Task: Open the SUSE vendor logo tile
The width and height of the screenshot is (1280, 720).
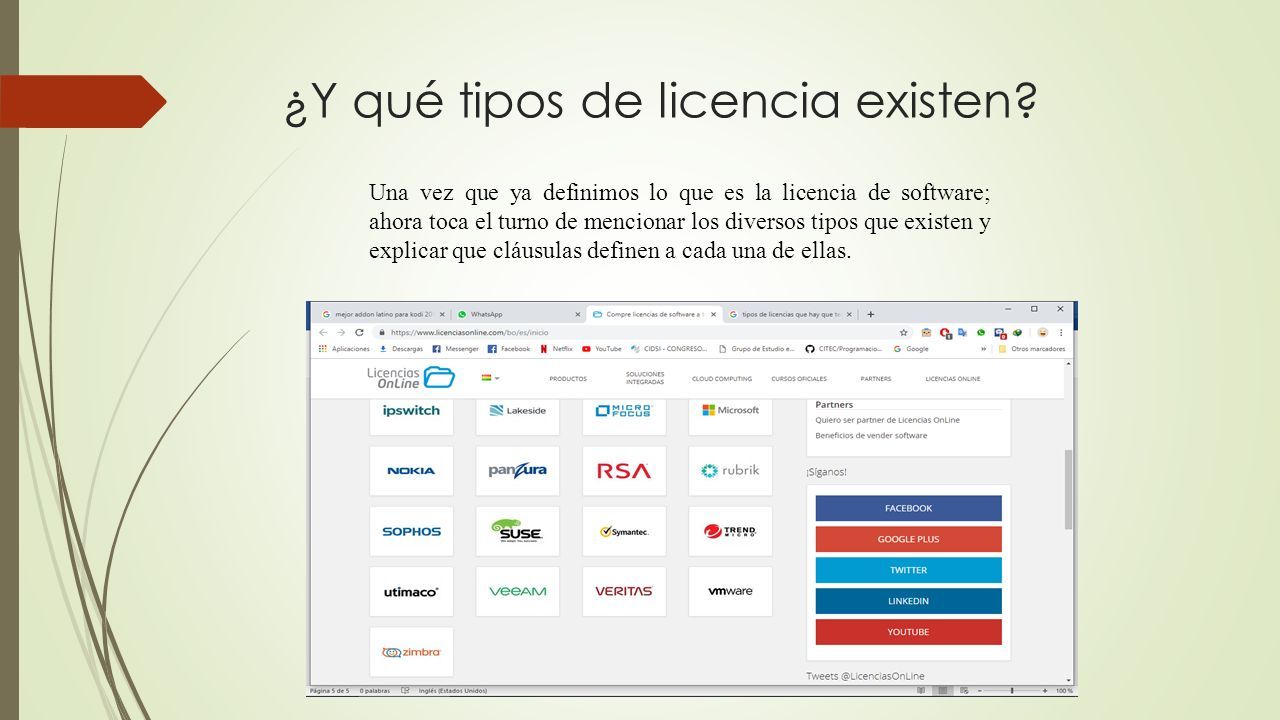Action: tap(517, 531)
